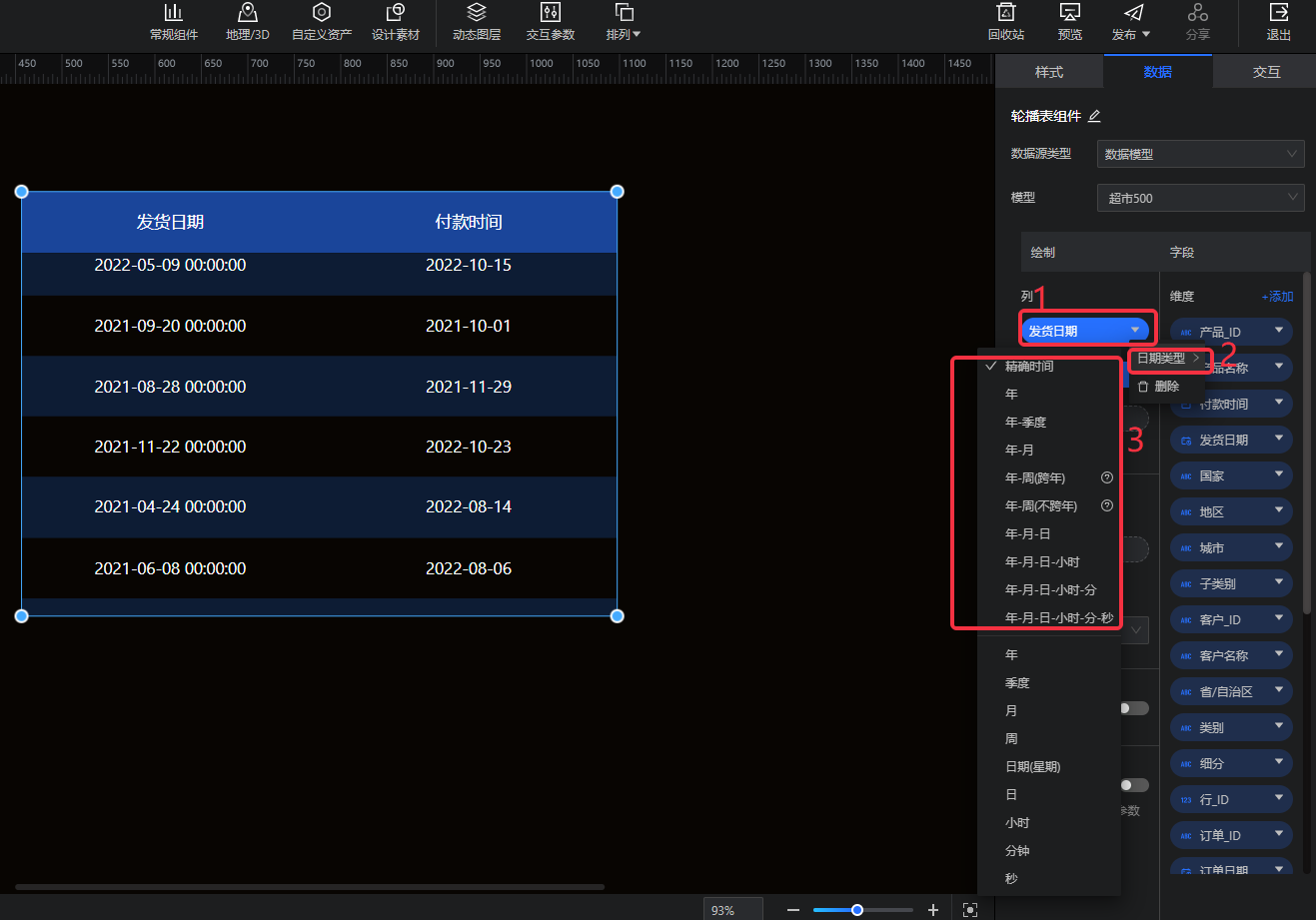Switch to the 样式 tab

pos(1048,72)
